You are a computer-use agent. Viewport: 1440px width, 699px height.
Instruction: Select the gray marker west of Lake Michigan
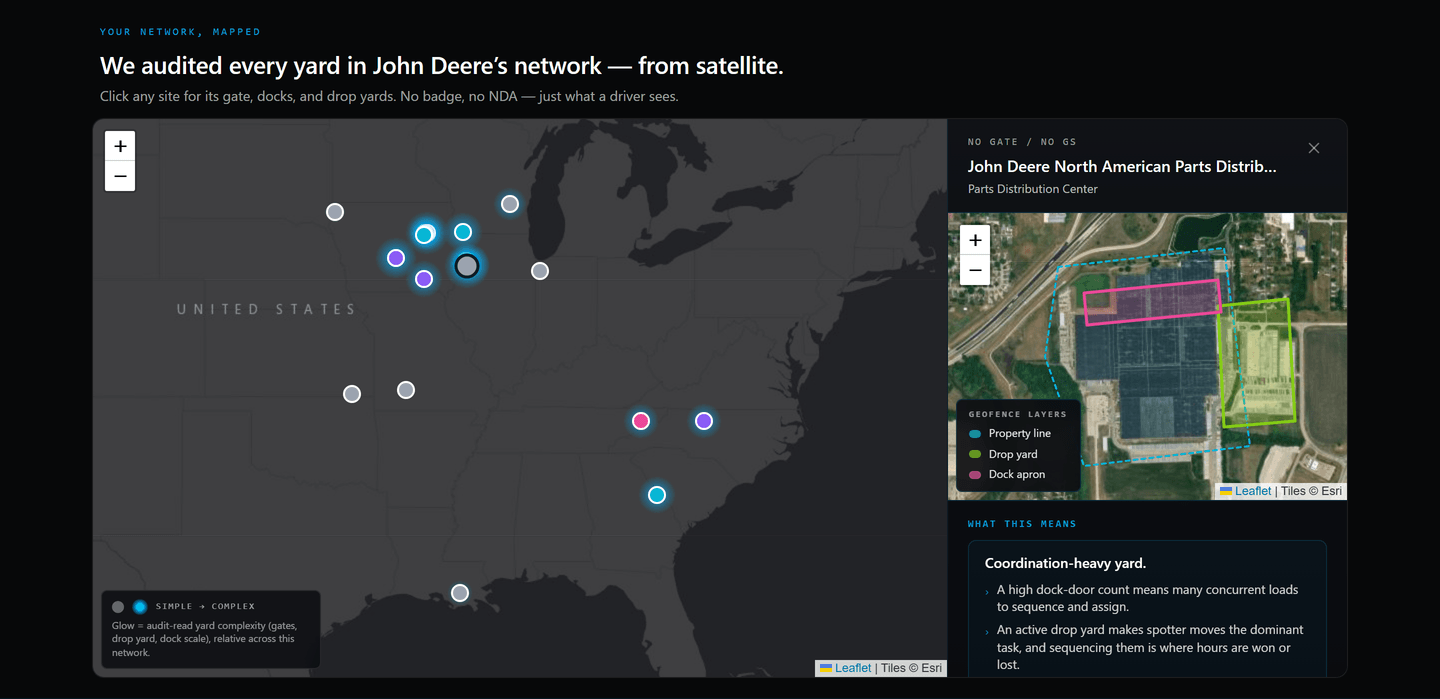point(510,204)
